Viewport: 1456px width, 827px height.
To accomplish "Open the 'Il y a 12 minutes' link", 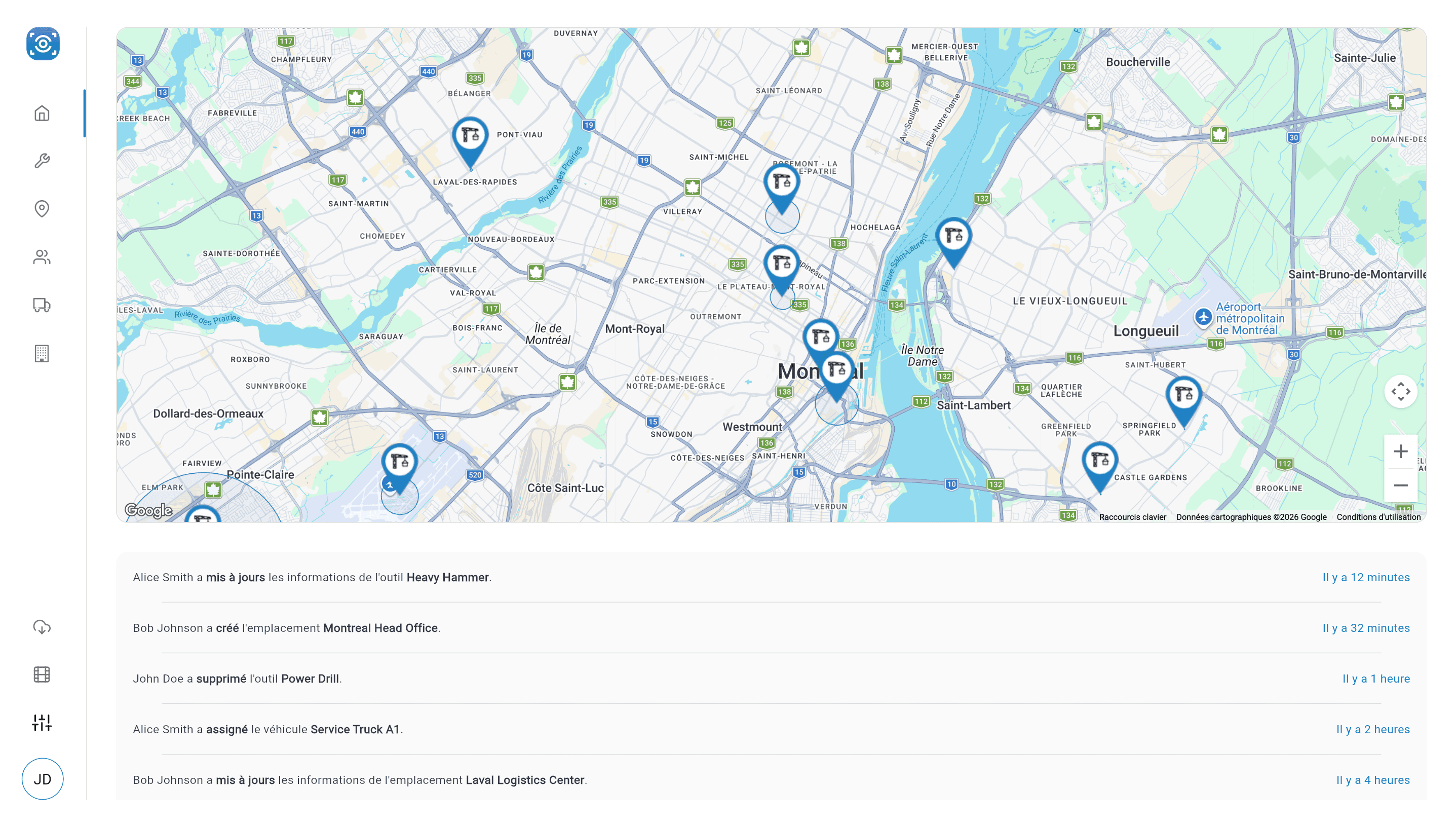I will point(1366,577).
